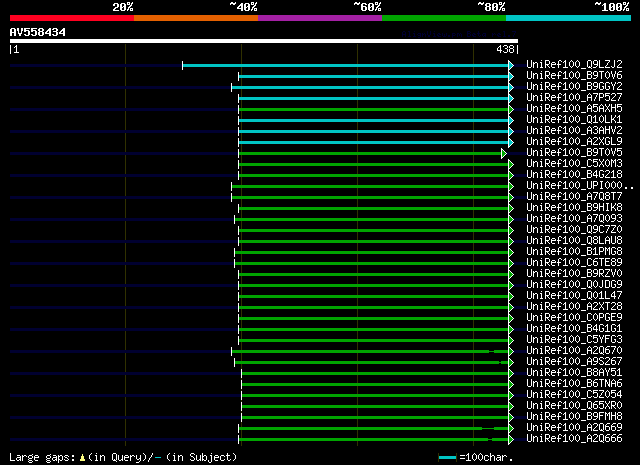
Task: Select the query name AV558434
Action: pos(38,32)
